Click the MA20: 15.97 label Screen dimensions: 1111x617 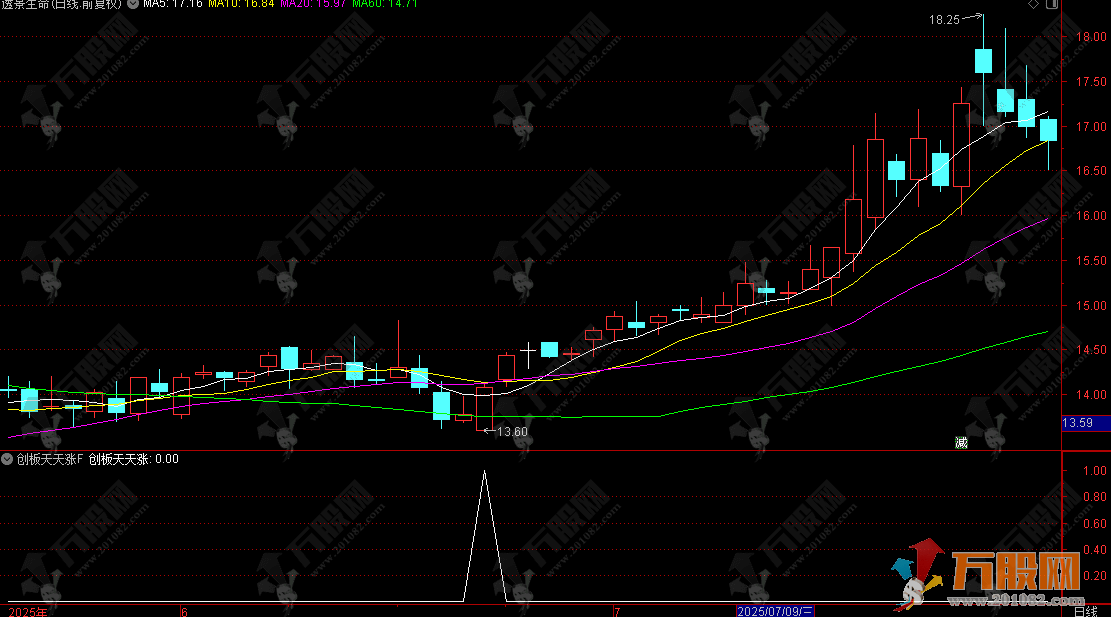coord(313,4)
